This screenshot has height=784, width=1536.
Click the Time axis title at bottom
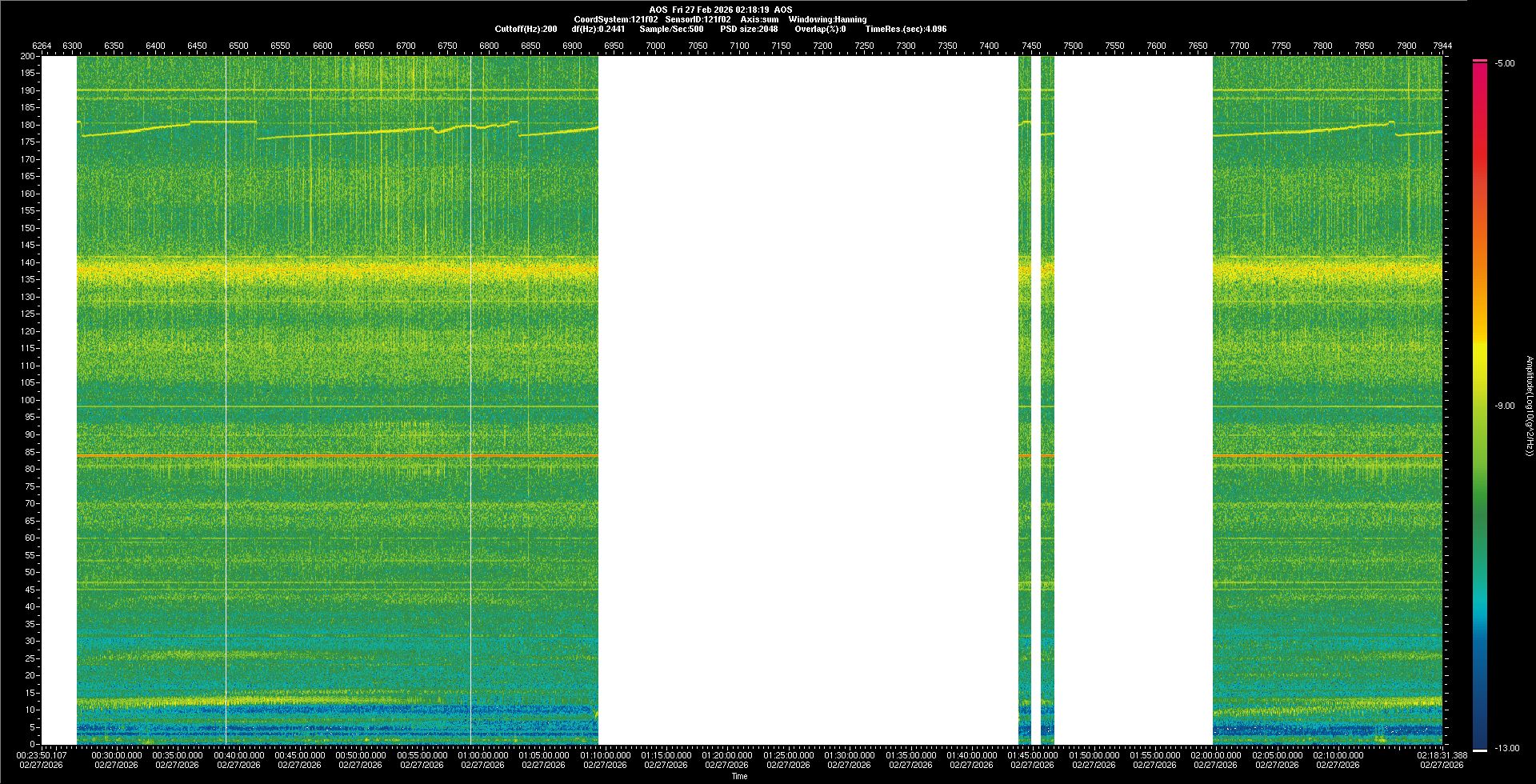click(x=739, y=776)
